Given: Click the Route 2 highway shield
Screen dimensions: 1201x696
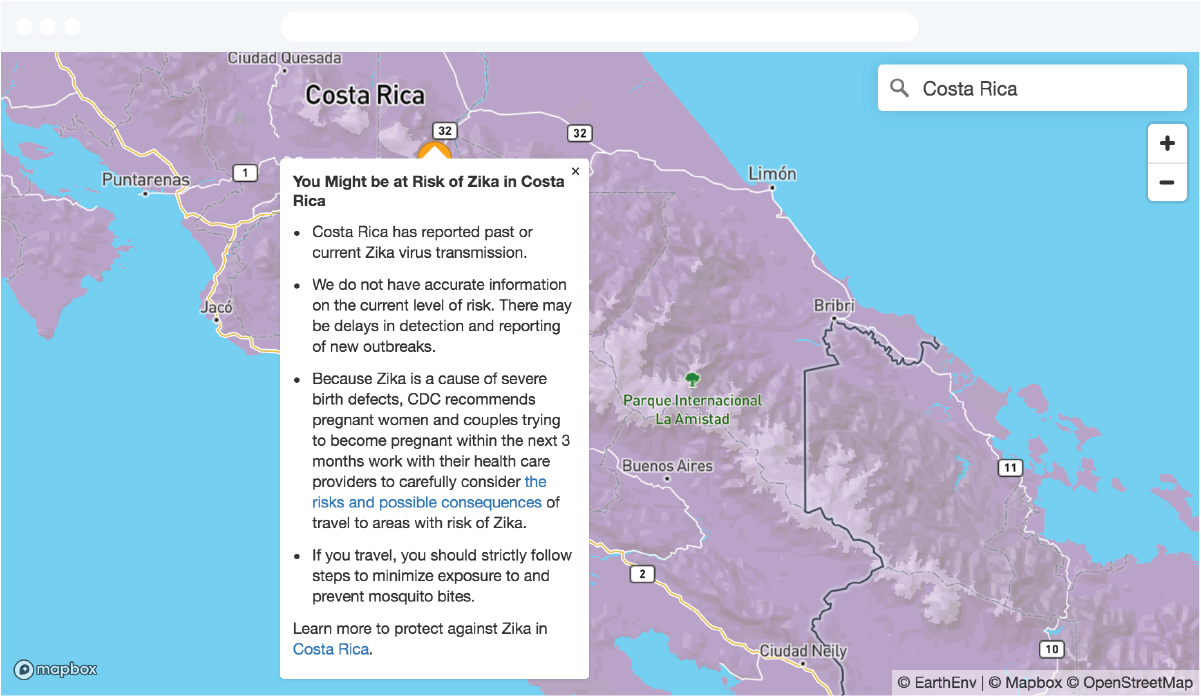Looking at the screenshot, I should click(x=642, y=574).
